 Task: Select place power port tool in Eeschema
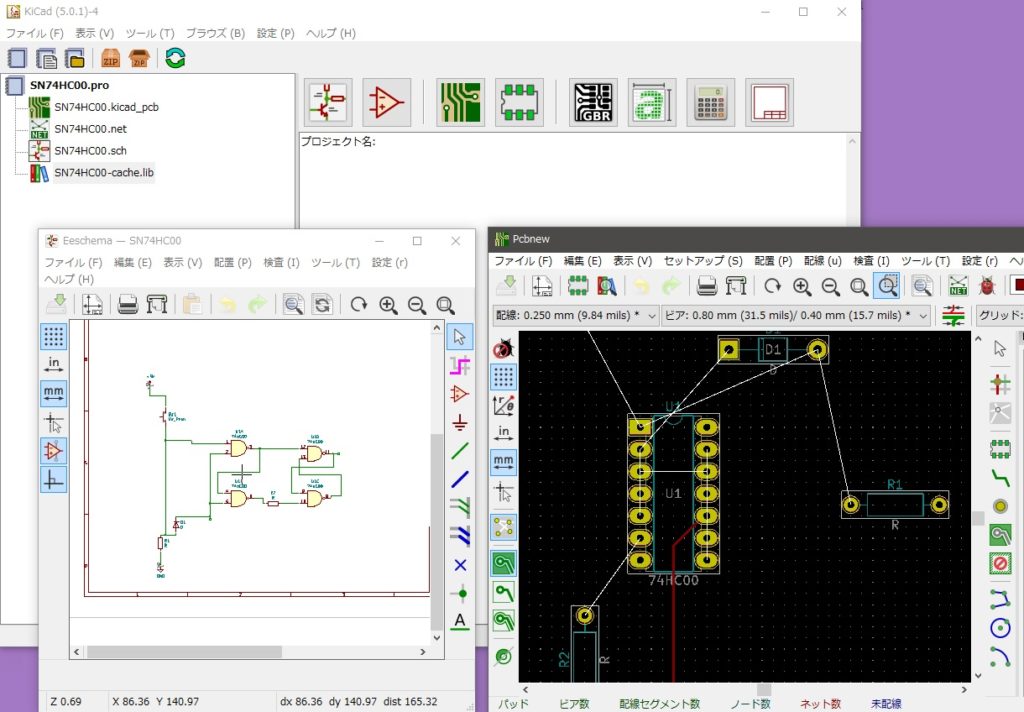click(460, 423)
